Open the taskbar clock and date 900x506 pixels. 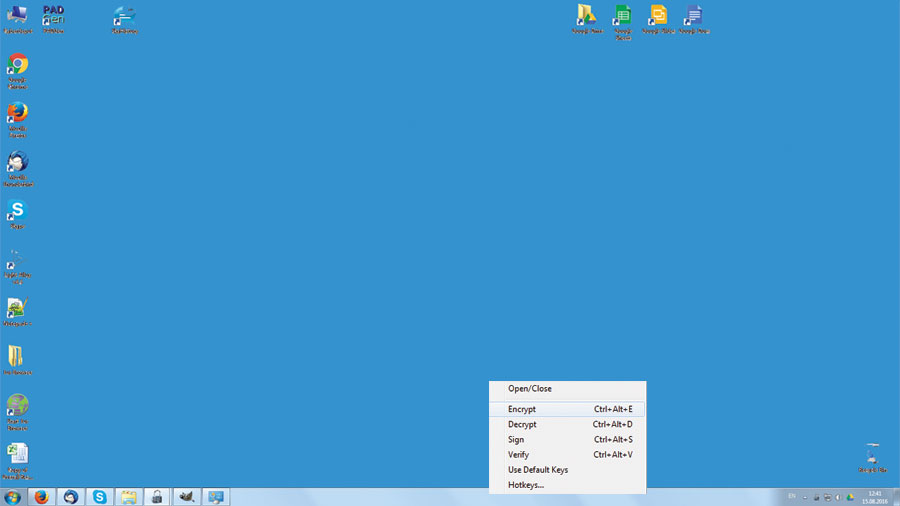875,497
